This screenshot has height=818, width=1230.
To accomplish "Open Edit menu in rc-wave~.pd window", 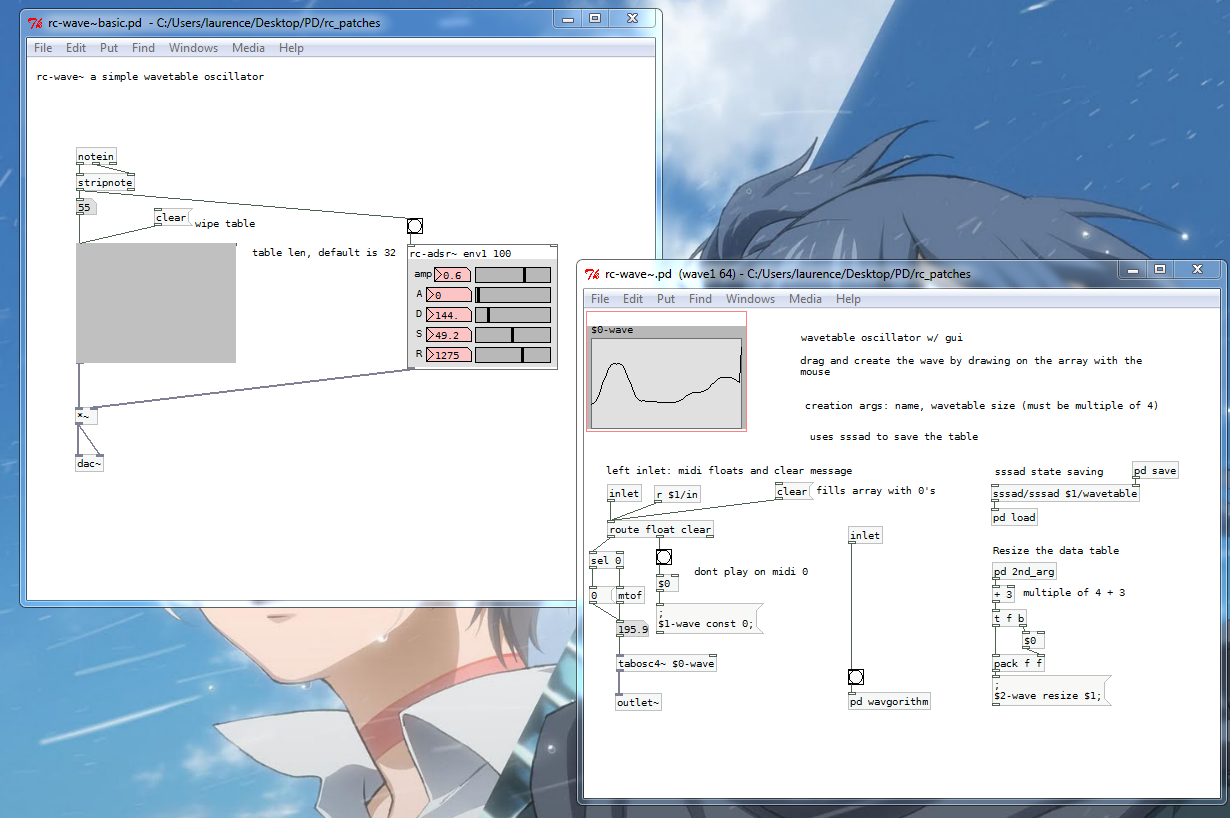I will [633, 299].
